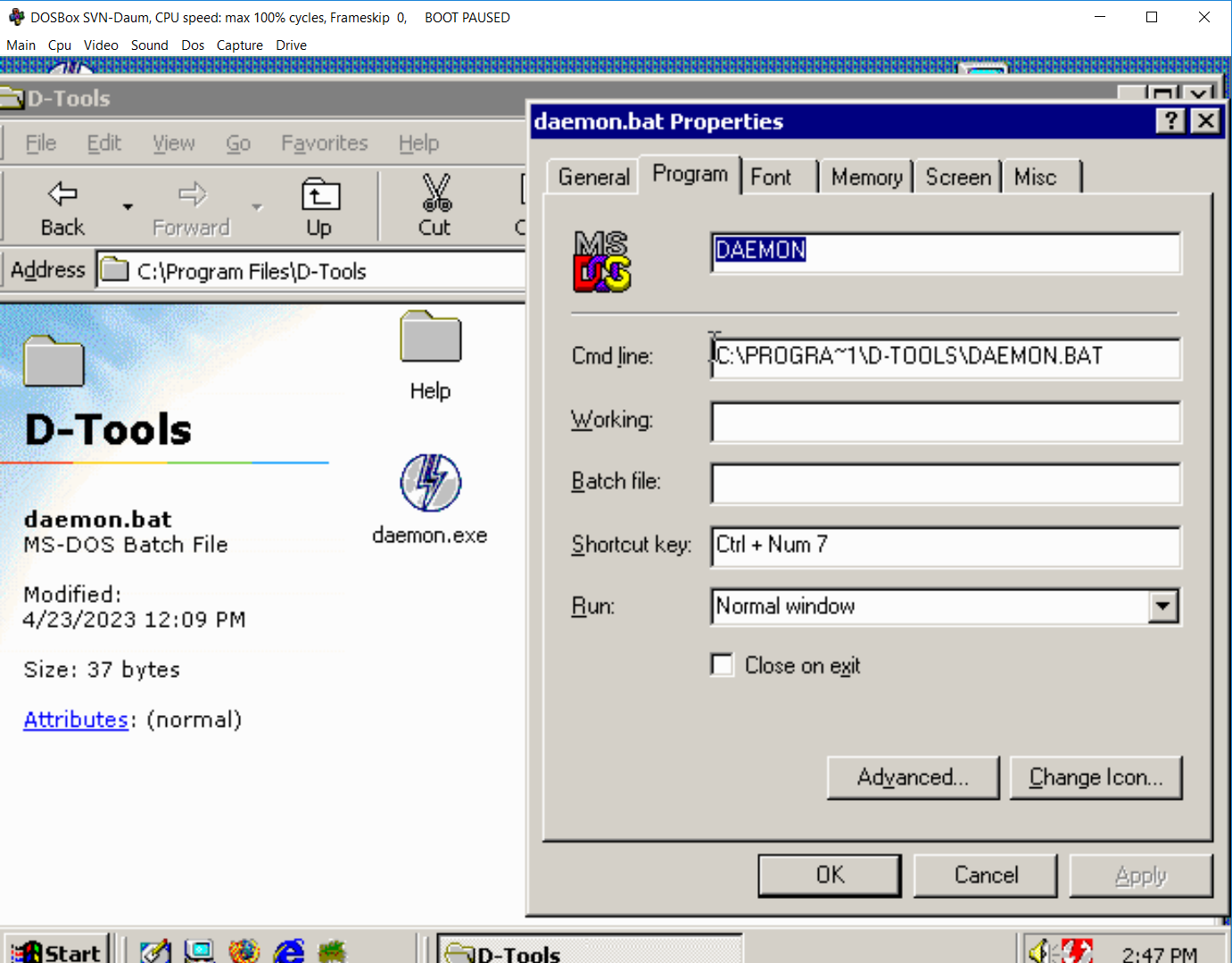Click Show Desktop icon in Quick Launch
This screenshot has height=963, width=1232.
[x=199, y=951]
